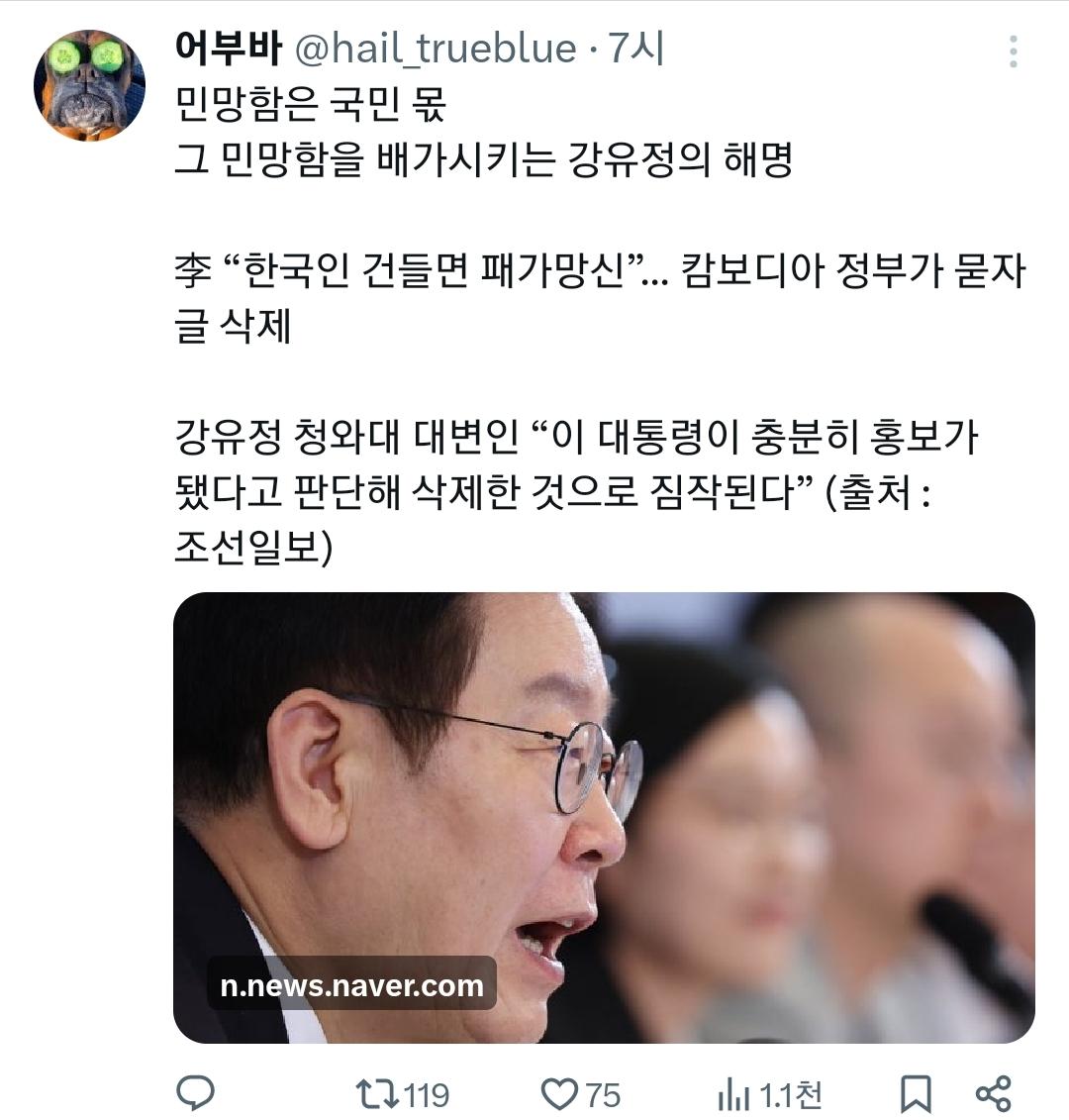Open the 1.1천 view count number
Screen dimensions: 1069x1120
click(791, 1095)
